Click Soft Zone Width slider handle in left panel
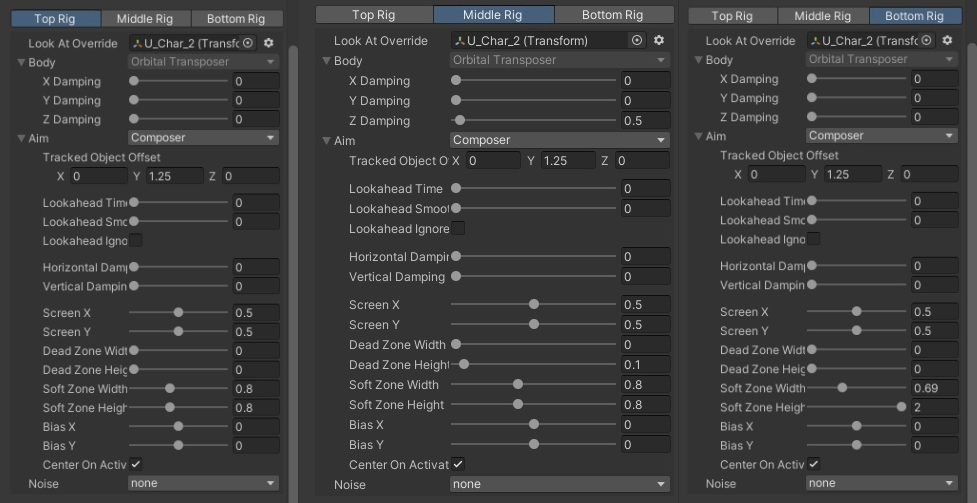The image size is (977, 503). point(169,388)
